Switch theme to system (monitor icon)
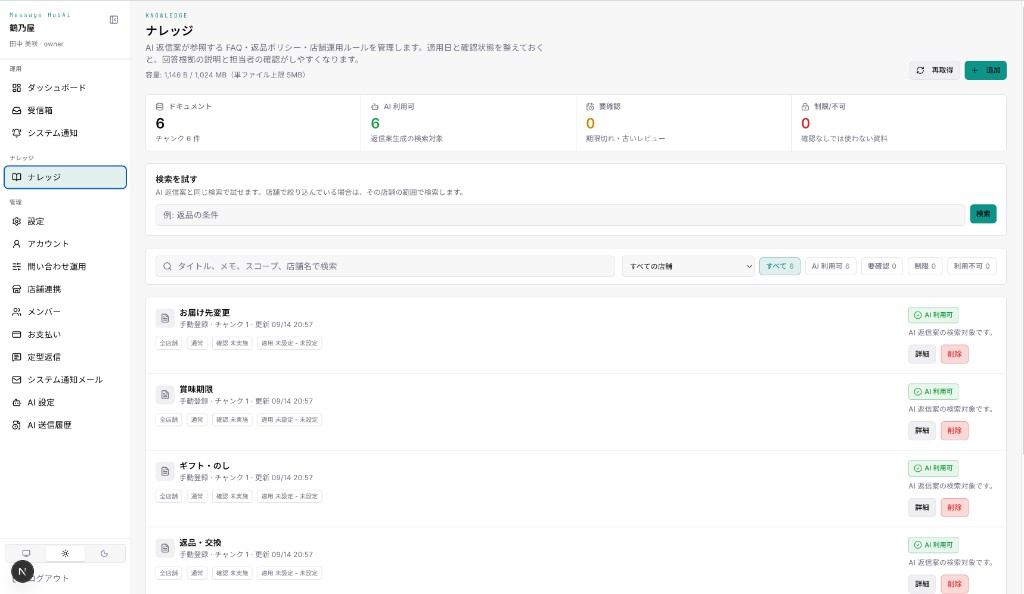 pos(26,554)
